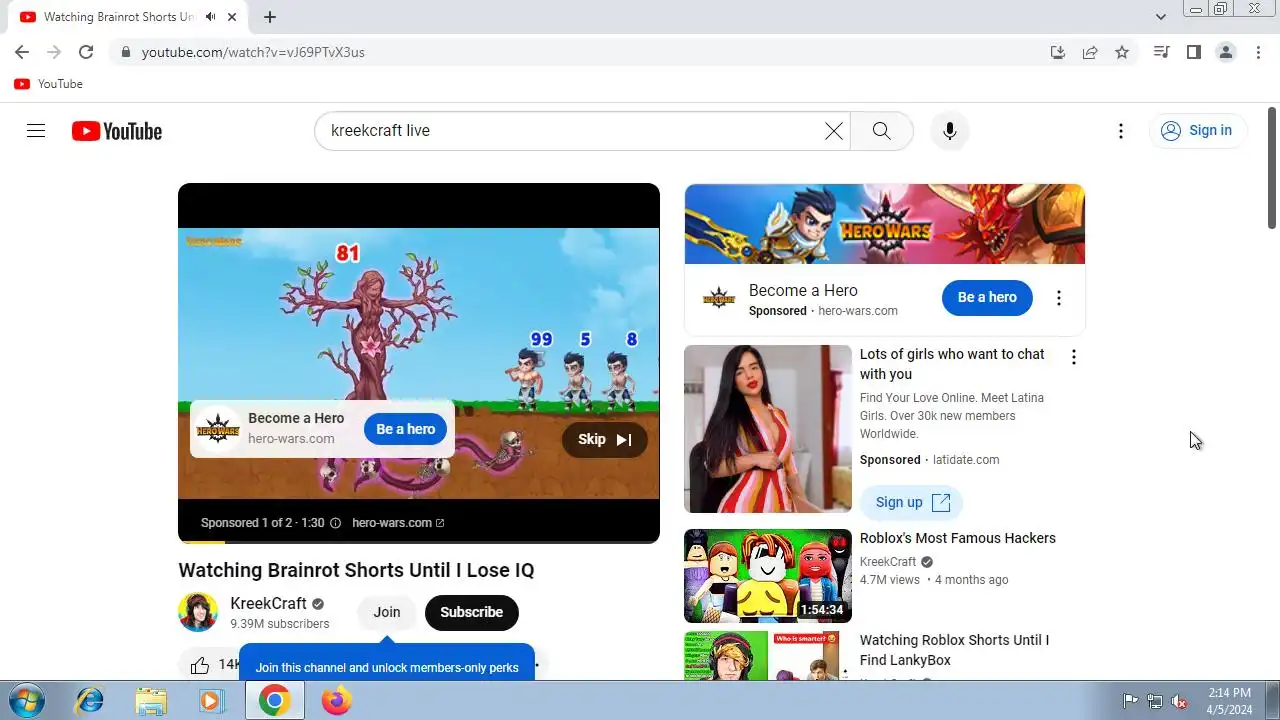This screenshot has height=720, width=1280.
Task: Open a new tab with plus button
Action: tap(270, 17)
